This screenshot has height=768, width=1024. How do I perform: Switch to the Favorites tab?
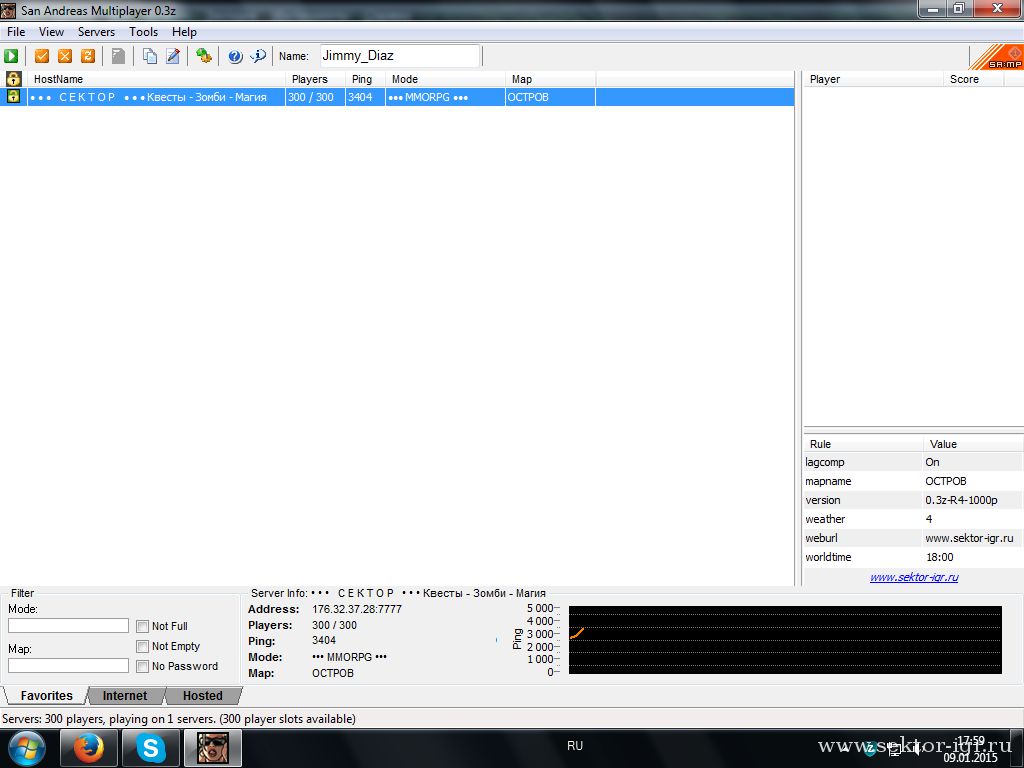46,696
